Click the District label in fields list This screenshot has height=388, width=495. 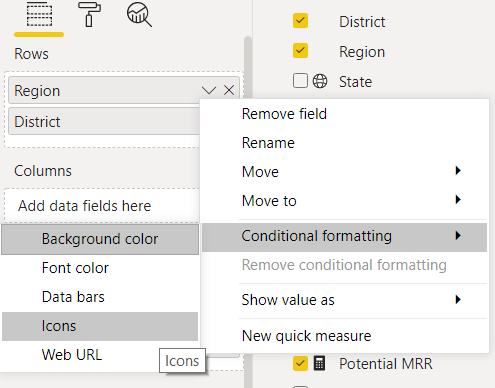362,22
